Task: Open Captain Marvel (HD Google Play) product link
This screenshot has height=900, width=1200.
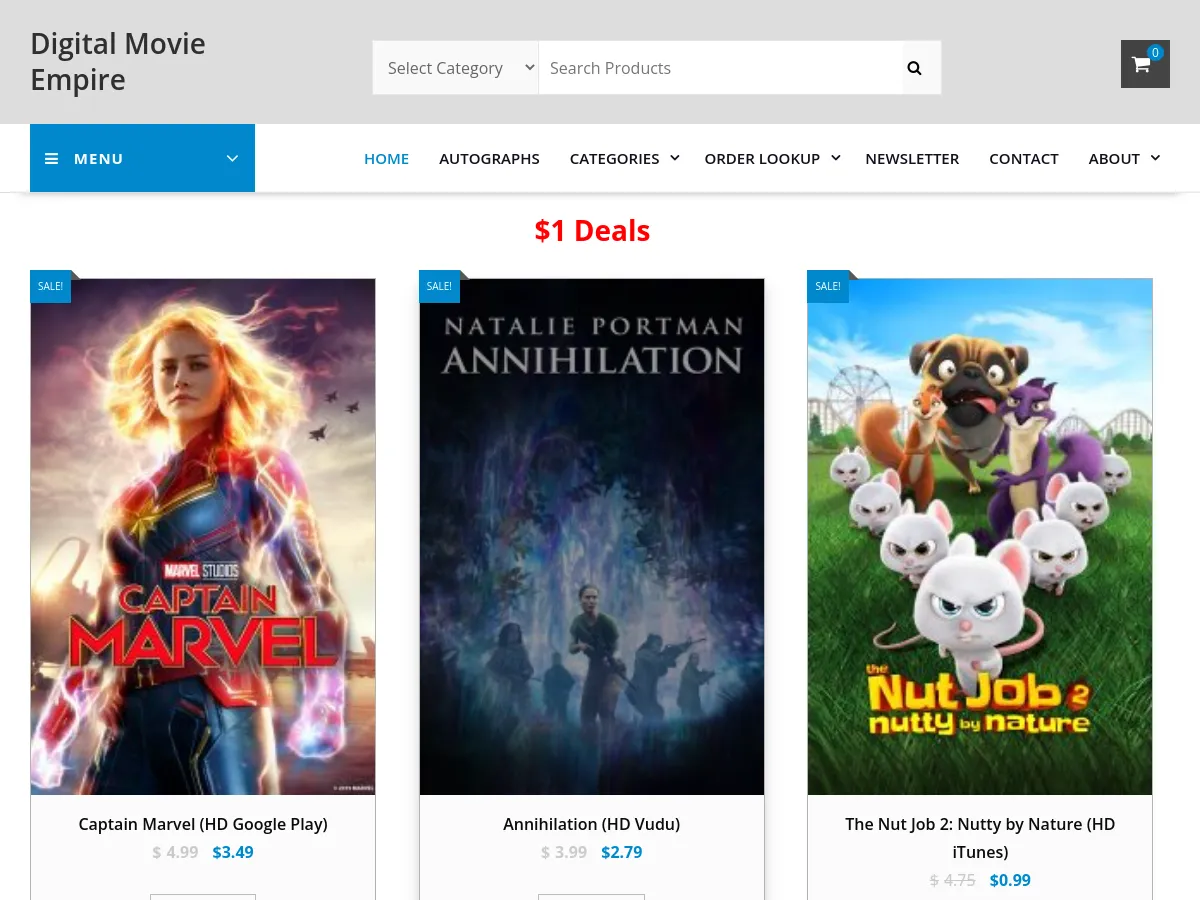Action: [x=203, y=824]
